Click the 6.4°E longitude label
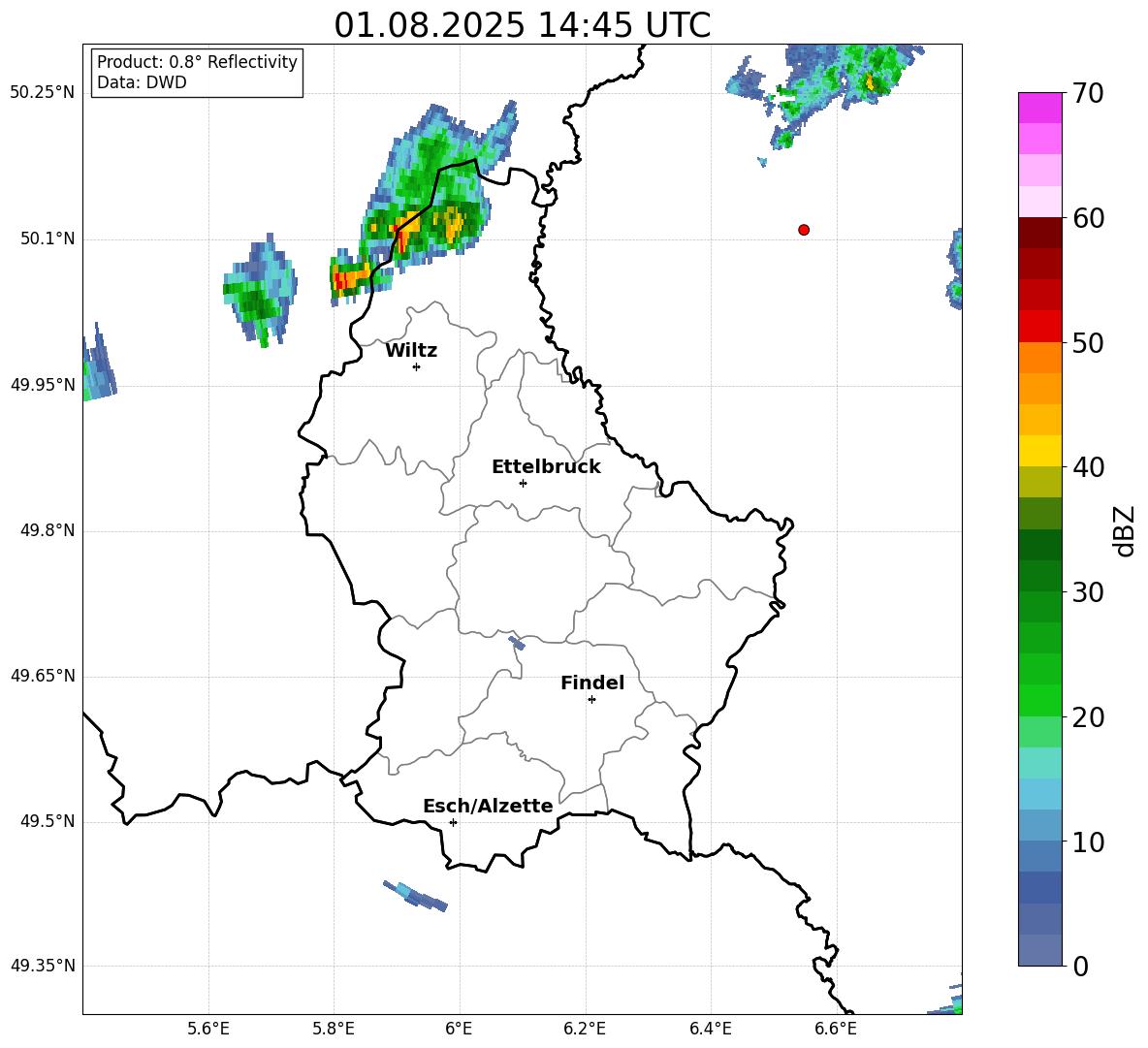 (710, 1029)
